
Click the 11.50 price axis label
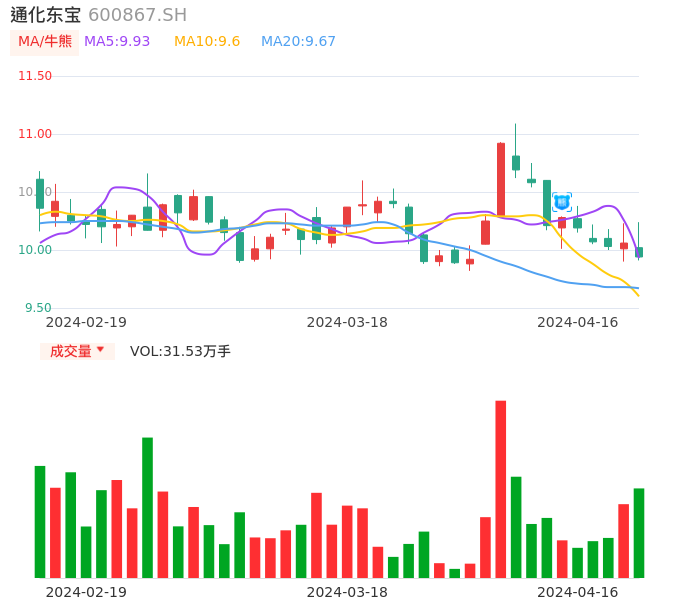35,76
